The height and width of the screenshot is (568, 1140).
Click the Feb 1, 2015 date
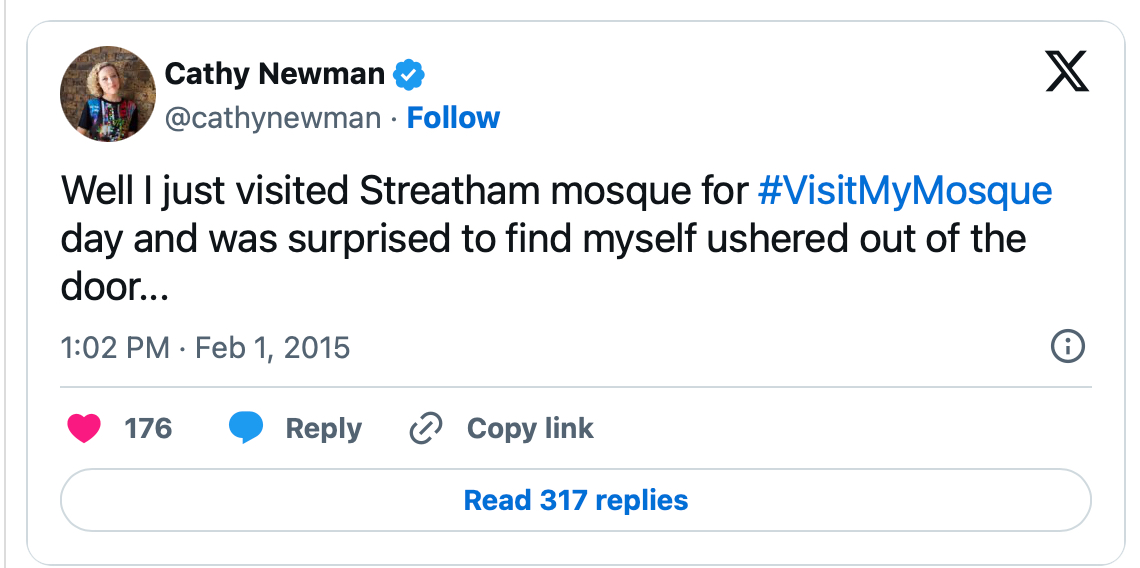272,348
